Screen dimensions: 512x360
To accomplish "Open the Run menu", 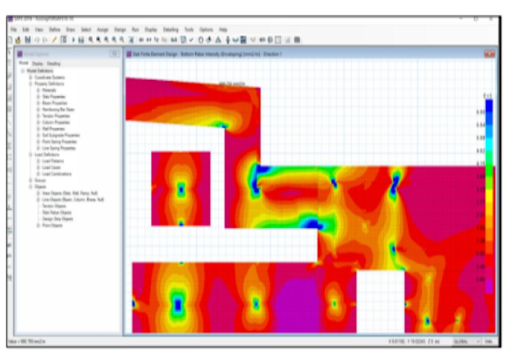I will click(135, 30).
